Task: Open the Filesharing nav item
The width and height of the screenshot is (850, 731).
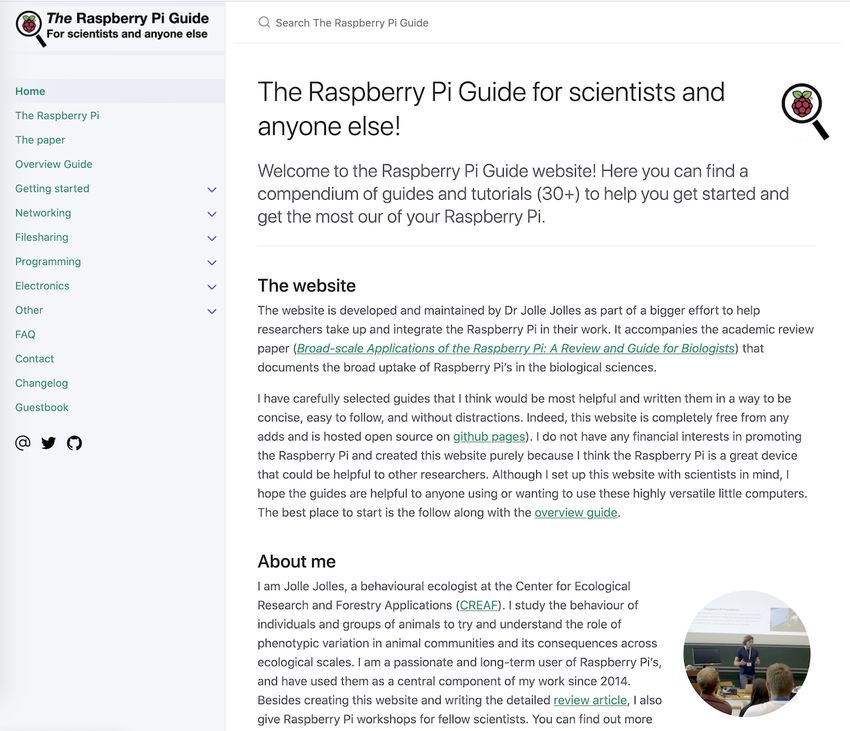Action: click(42, 238)
